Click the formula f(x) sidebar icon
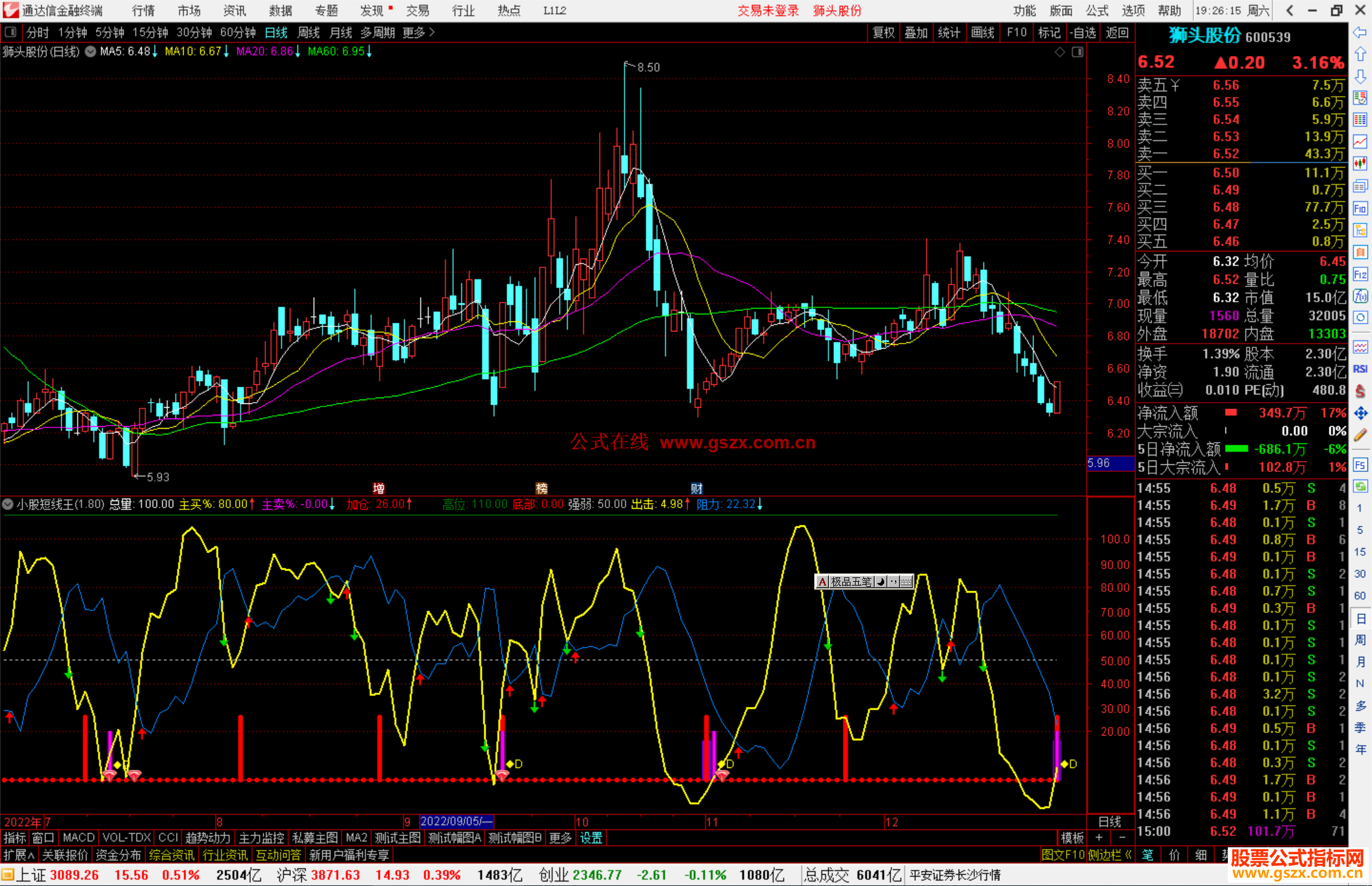This screenshot has height=886, width=1372. [1360, 296]
